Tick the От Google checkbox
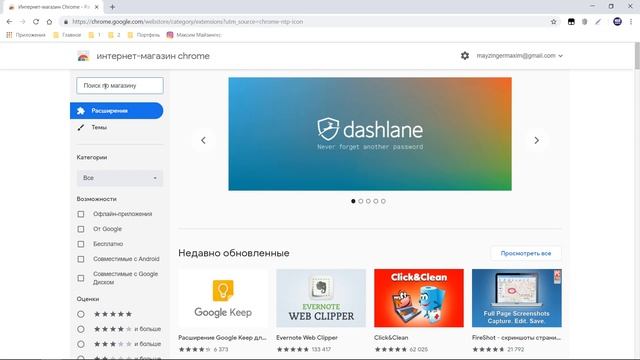The image size is (640, 360). pos(81,229)
